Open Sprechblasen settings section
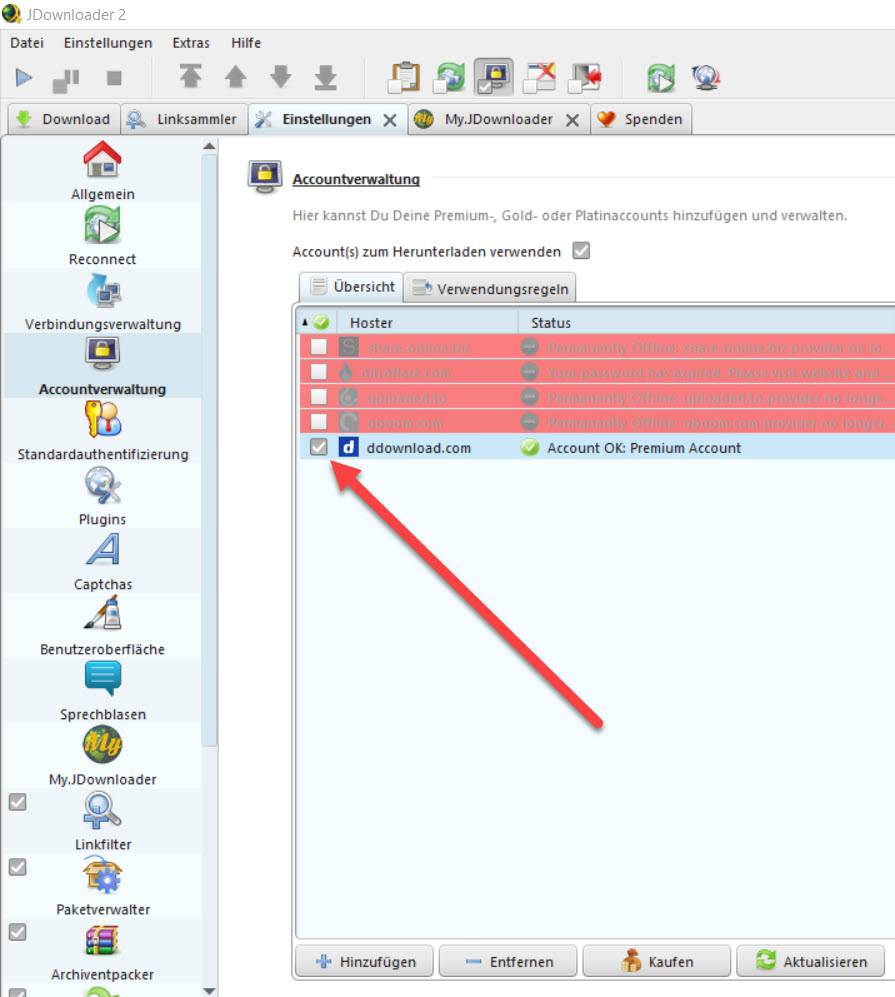This screenshot has width=895, height=997. (102, 691)
